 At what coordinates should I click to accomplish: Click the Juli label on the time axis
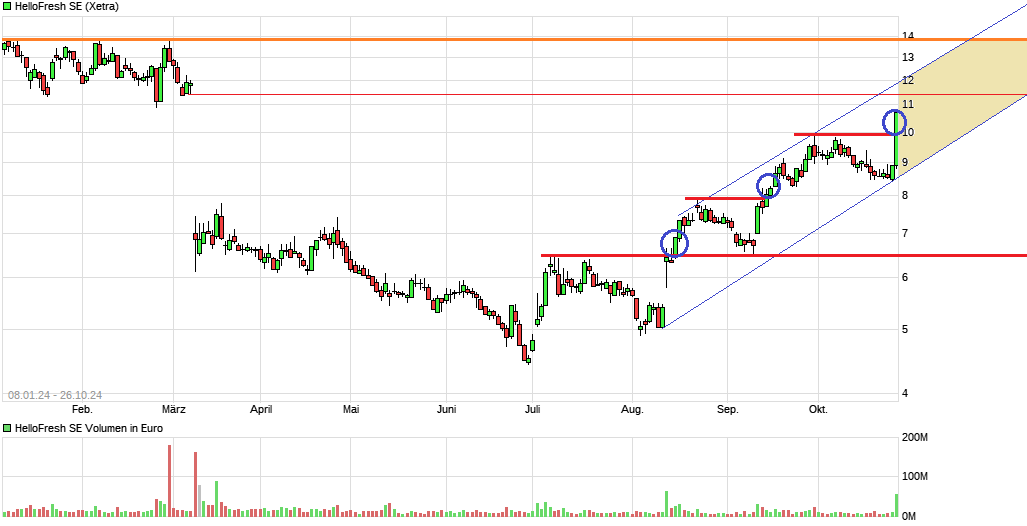(x=533, y=409)
